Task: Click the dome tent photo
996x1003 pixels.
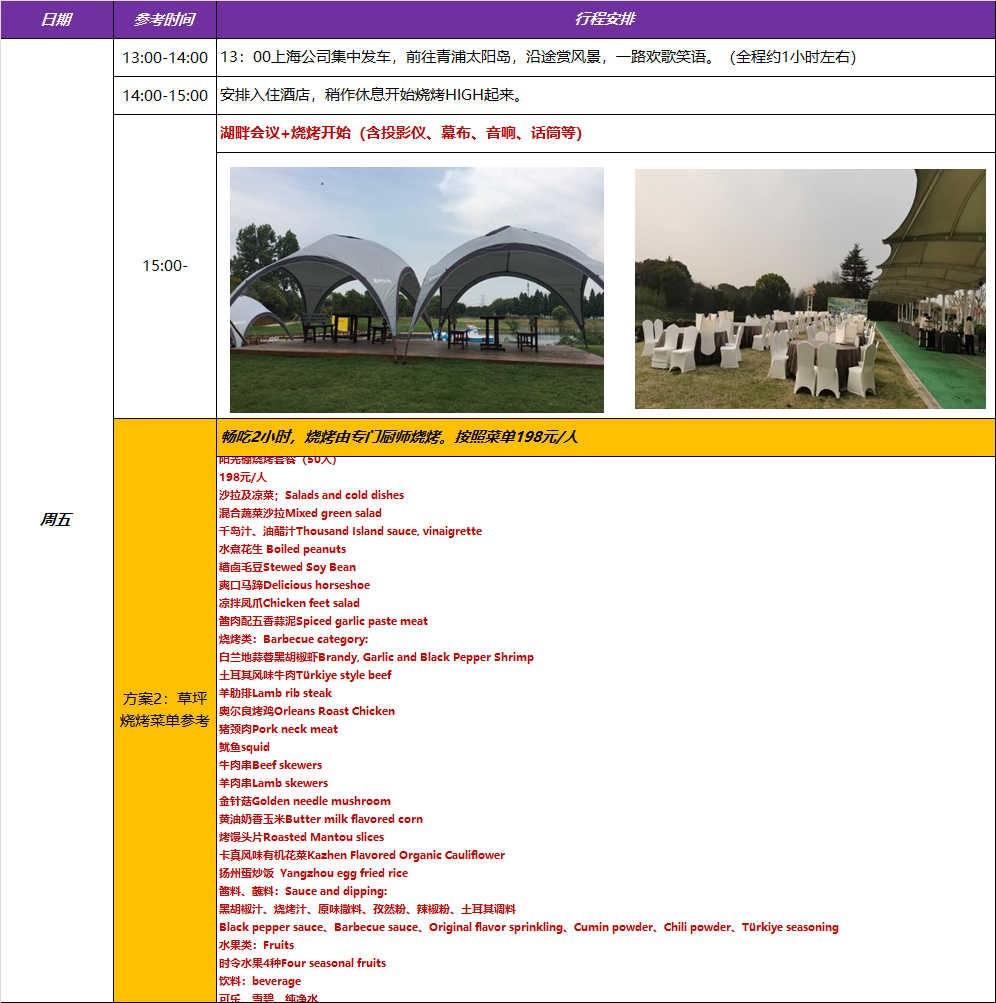Action: tap(417, 290)
